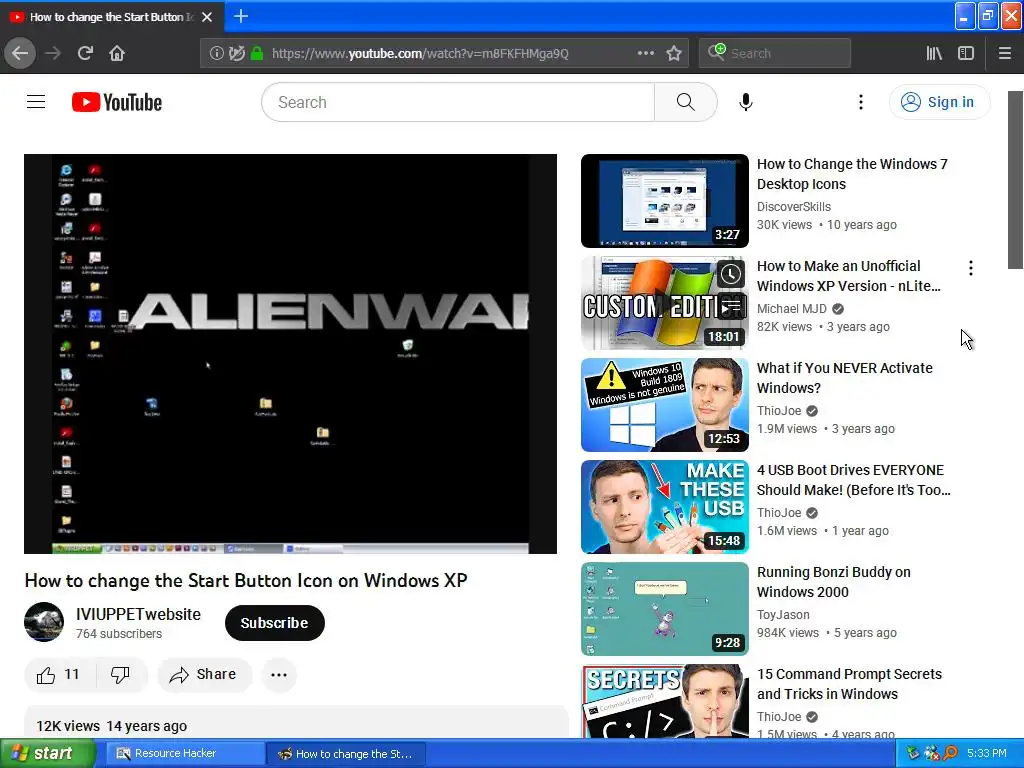The width and height of the screenshot is (1024, 768).
Task: Open the Firefox hamburger menu
Action: pyautogui.click(x=1005, y=53)
